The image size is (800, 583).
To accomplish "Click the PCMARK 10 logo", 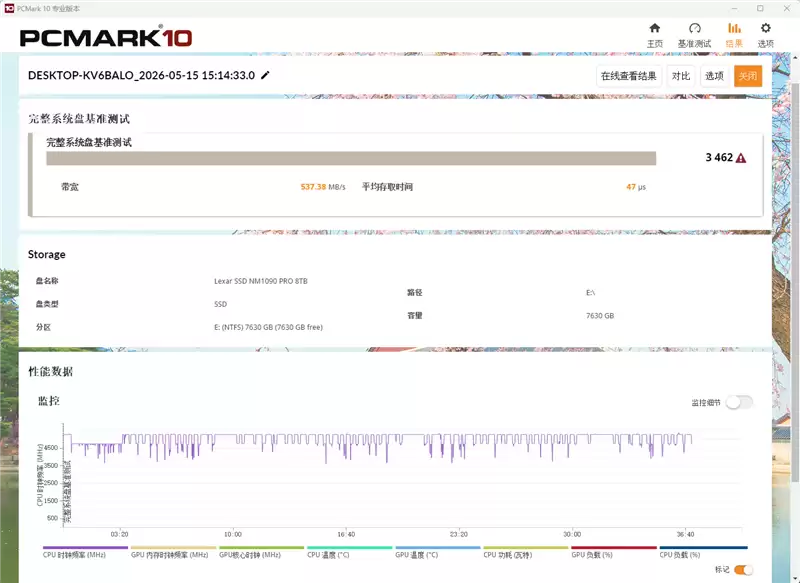I will 106,37.
